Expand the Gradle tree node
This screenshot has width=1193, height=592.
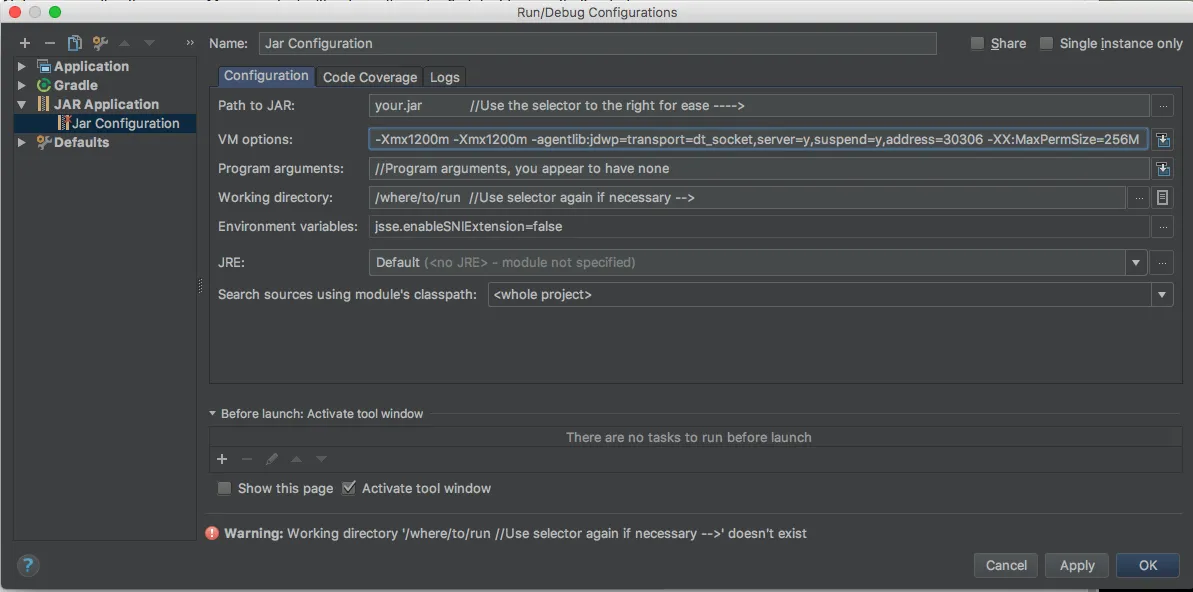pos(22,85)
